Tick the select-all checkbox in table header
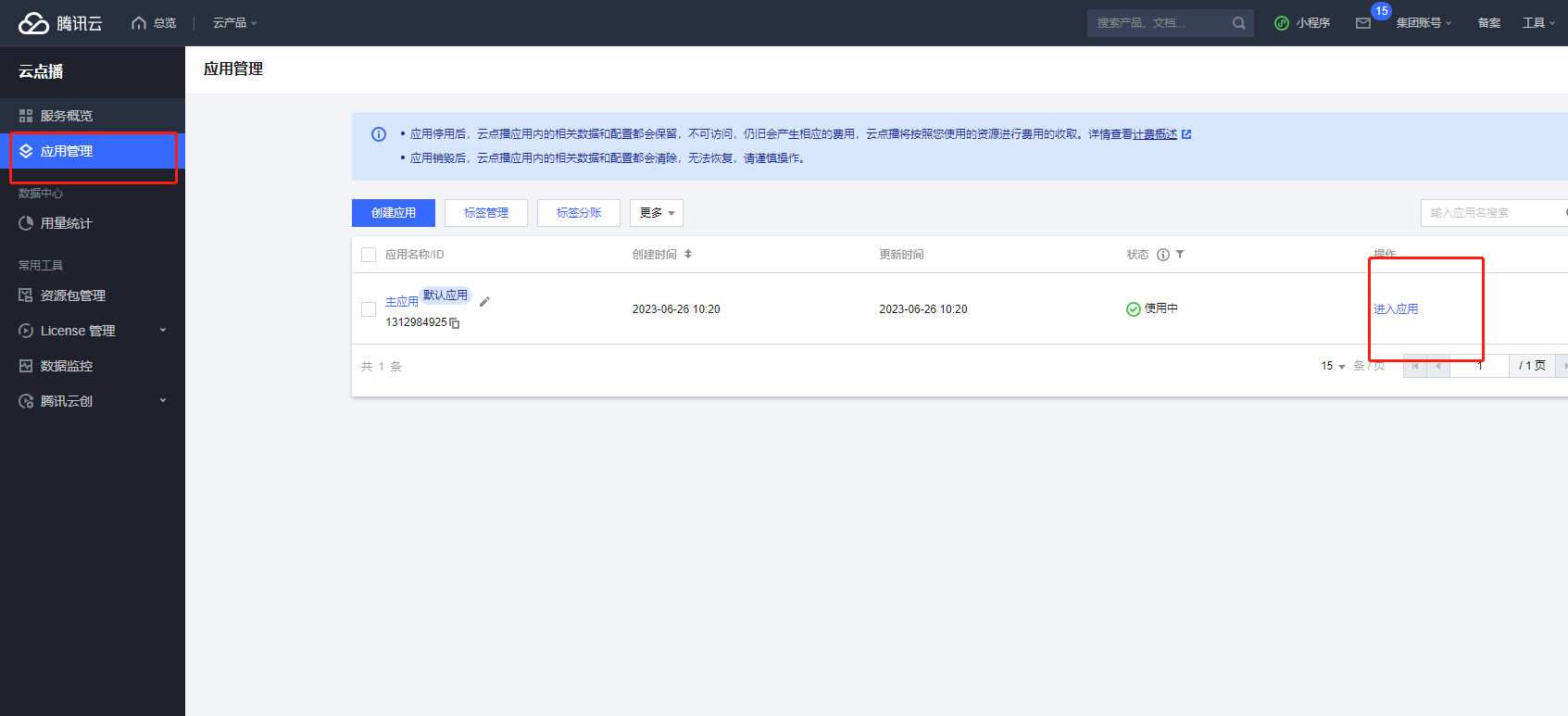 pos(369,255)
